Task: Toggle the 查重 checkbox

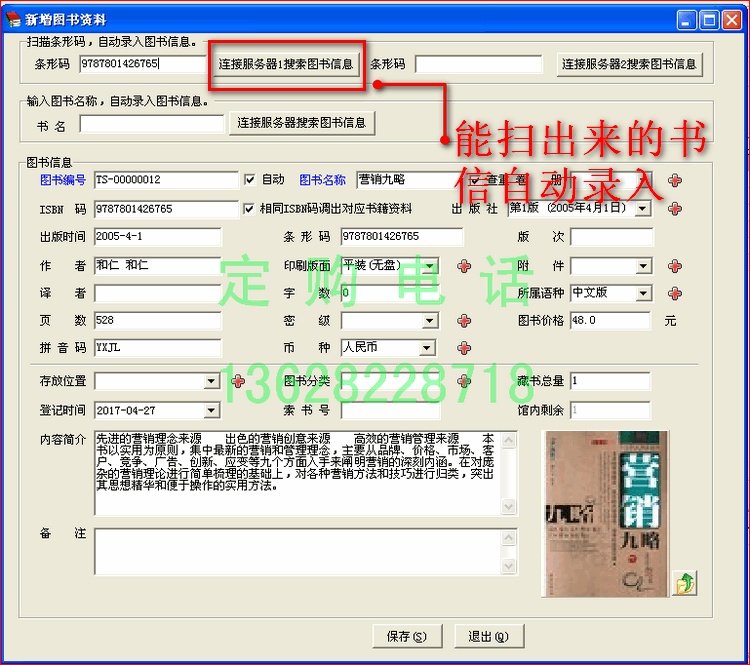Action: point(474,180)
